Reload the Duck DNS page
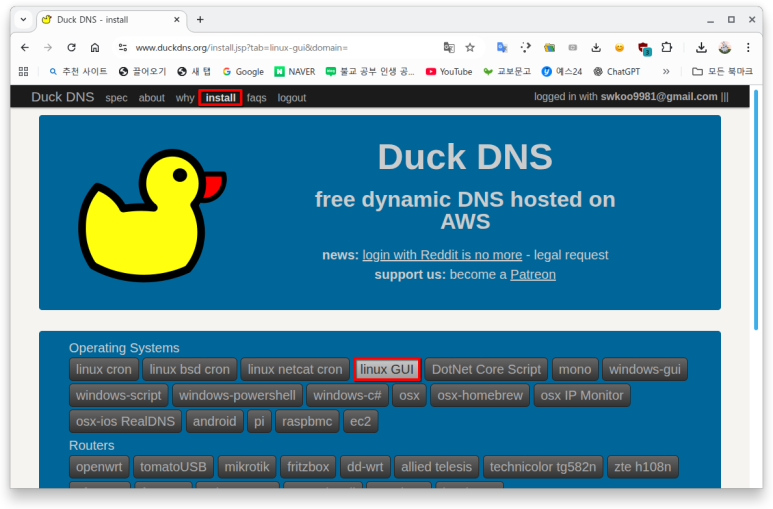773x509 pixels. point(71,47)
